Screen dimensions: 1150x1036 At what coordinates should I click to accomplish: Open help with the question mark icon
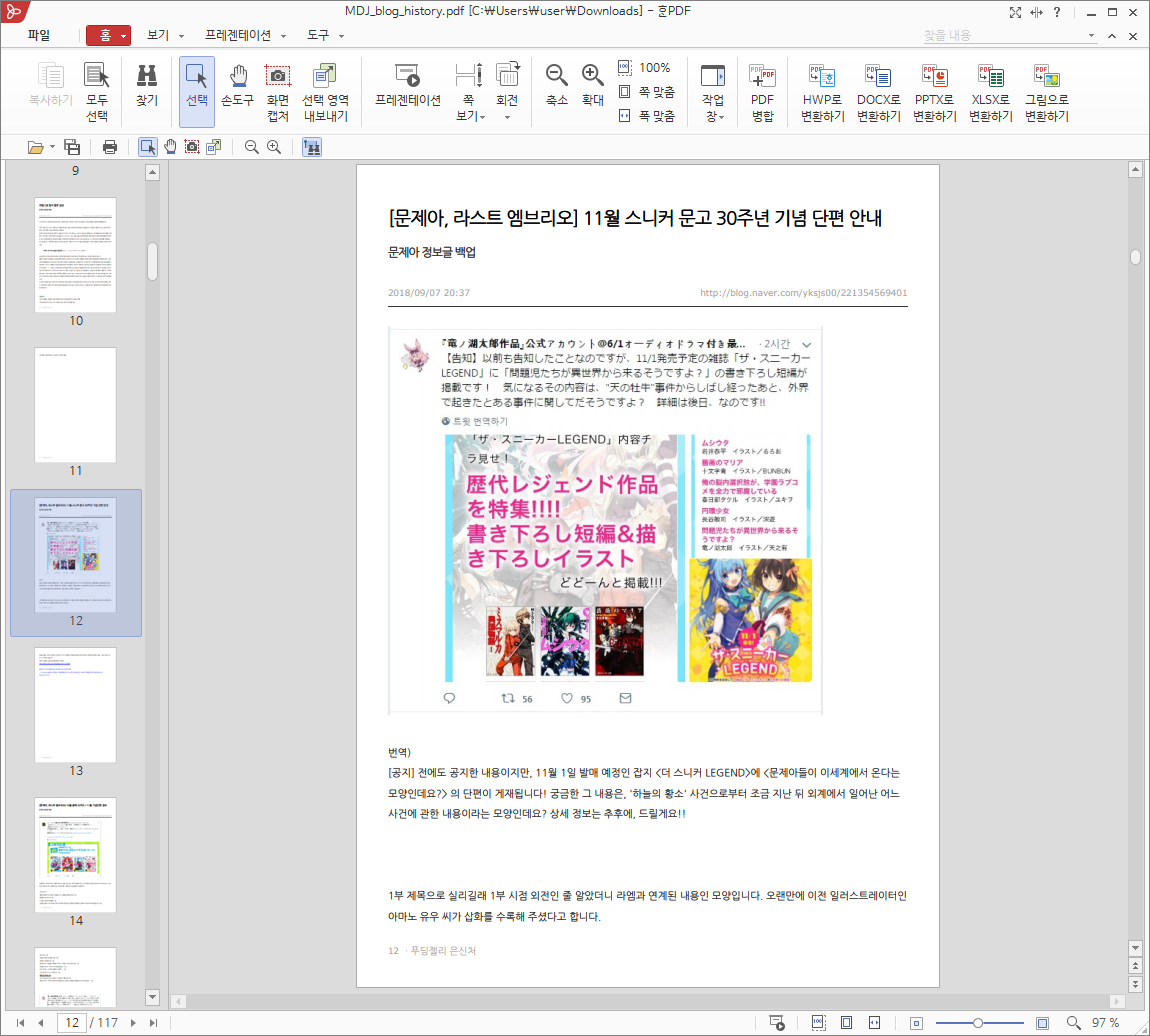click(x=1057, y=12)
